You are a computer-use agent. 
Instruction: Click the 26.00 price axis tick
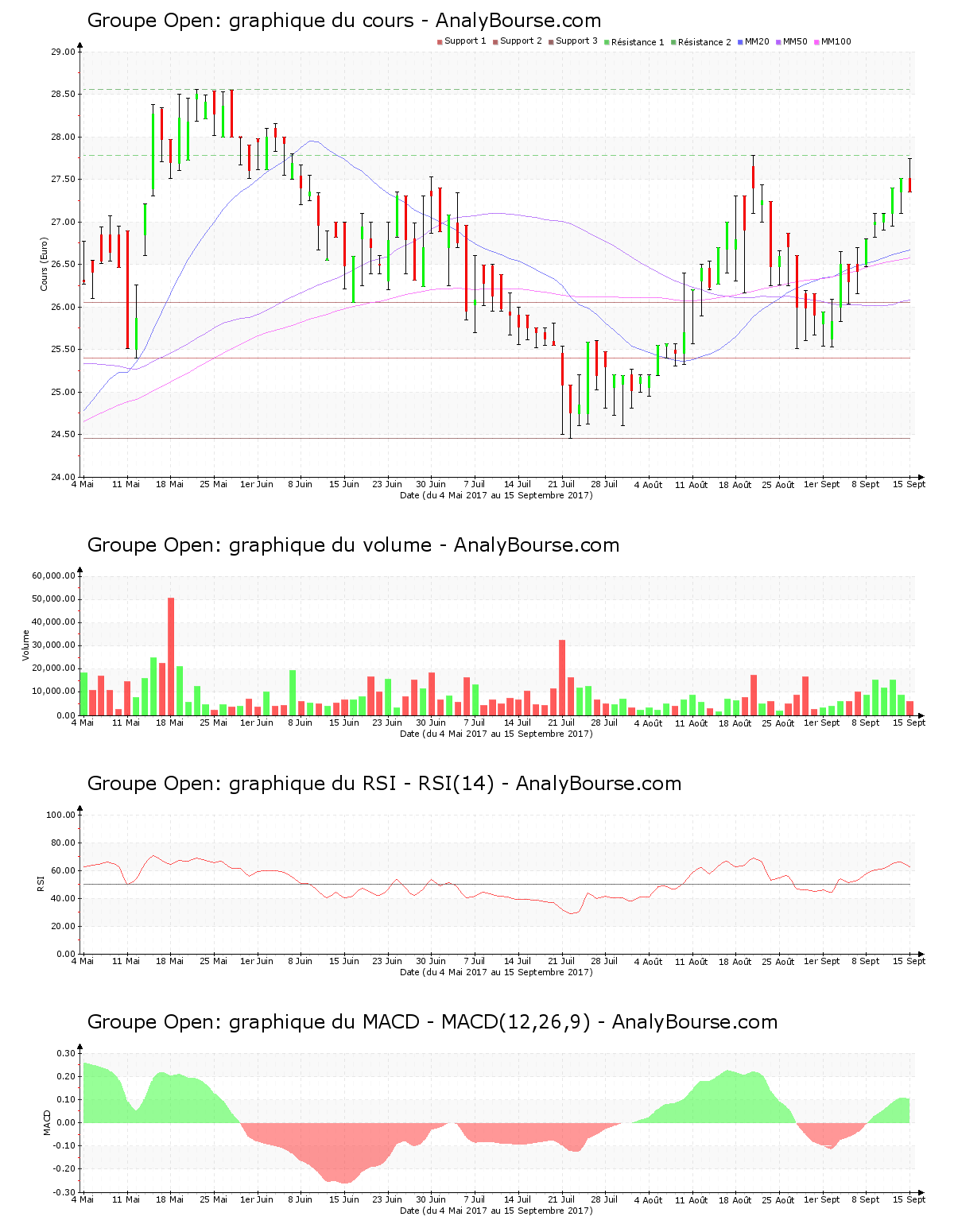(x=63, y=307)
